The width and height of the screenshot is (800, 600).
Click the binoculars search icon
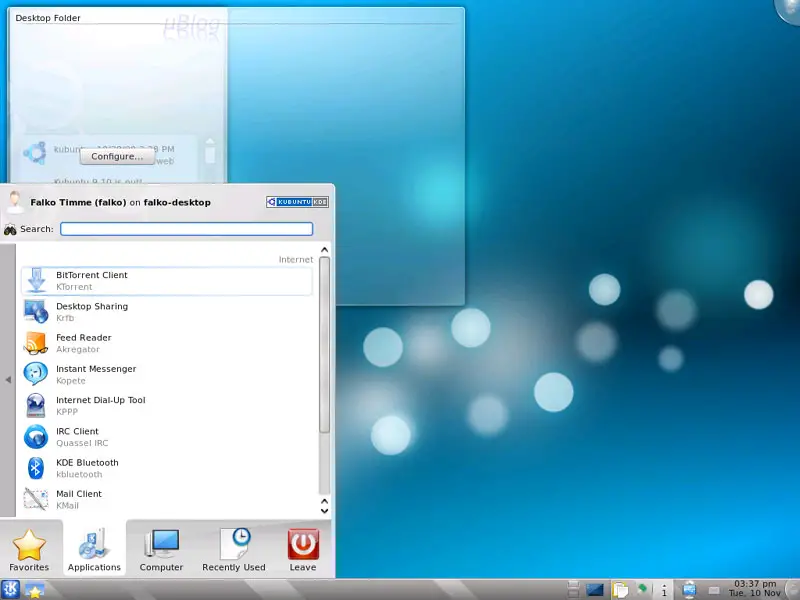10,230
